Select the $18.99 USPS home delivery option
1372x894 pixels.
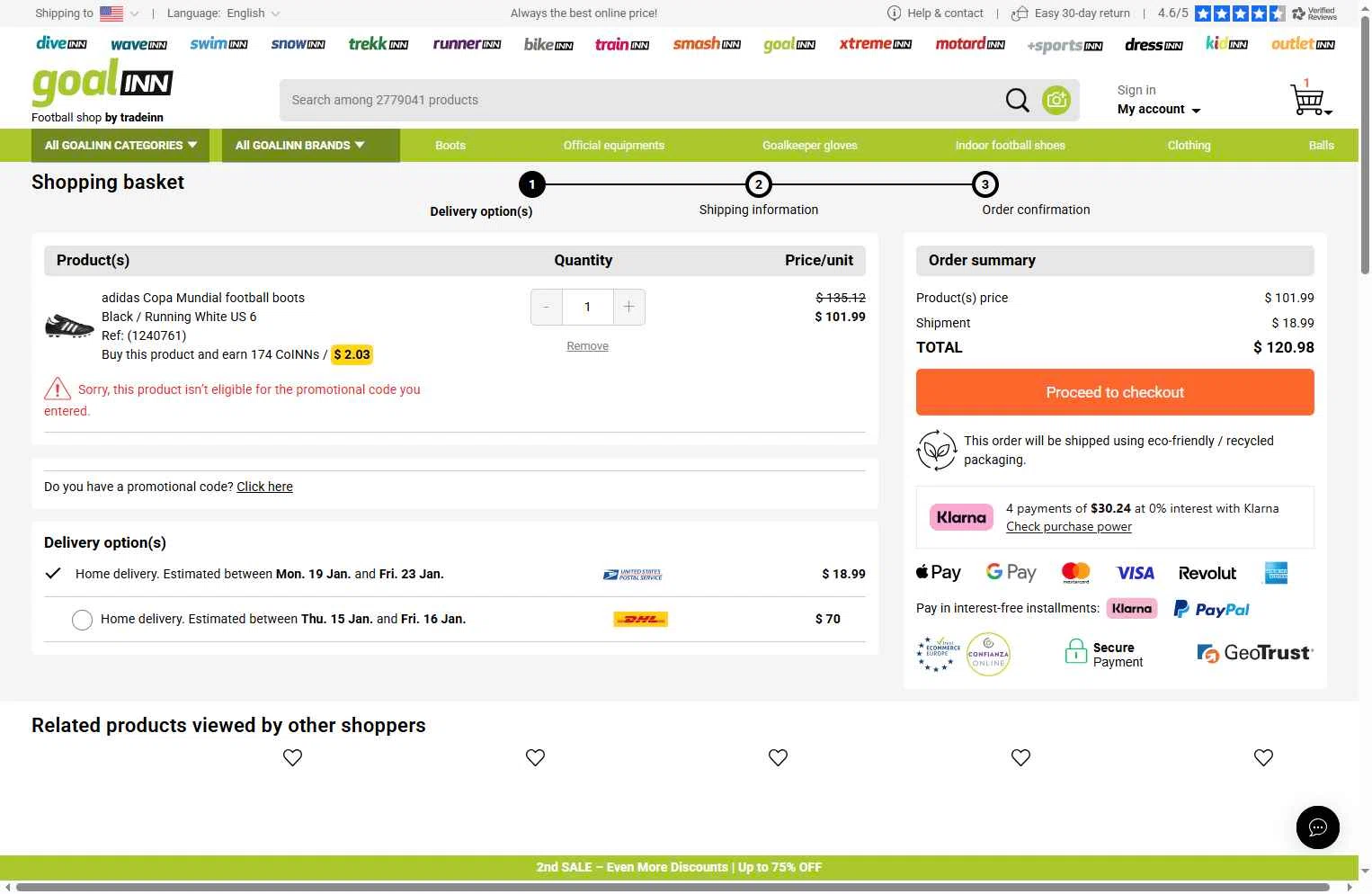(53, 574)
